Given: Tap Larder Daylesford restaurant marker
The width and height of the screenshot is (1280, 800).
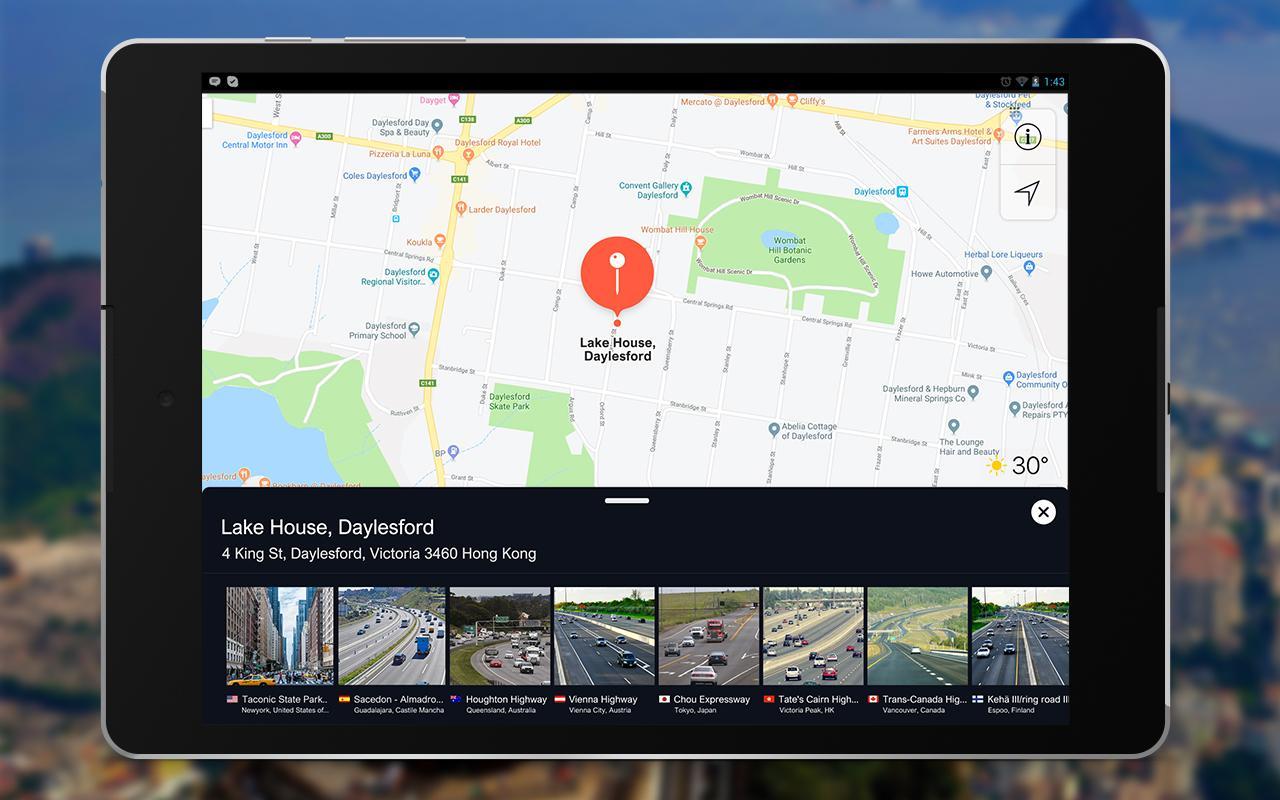Looking at the screenshot, I should pos(460,209).
